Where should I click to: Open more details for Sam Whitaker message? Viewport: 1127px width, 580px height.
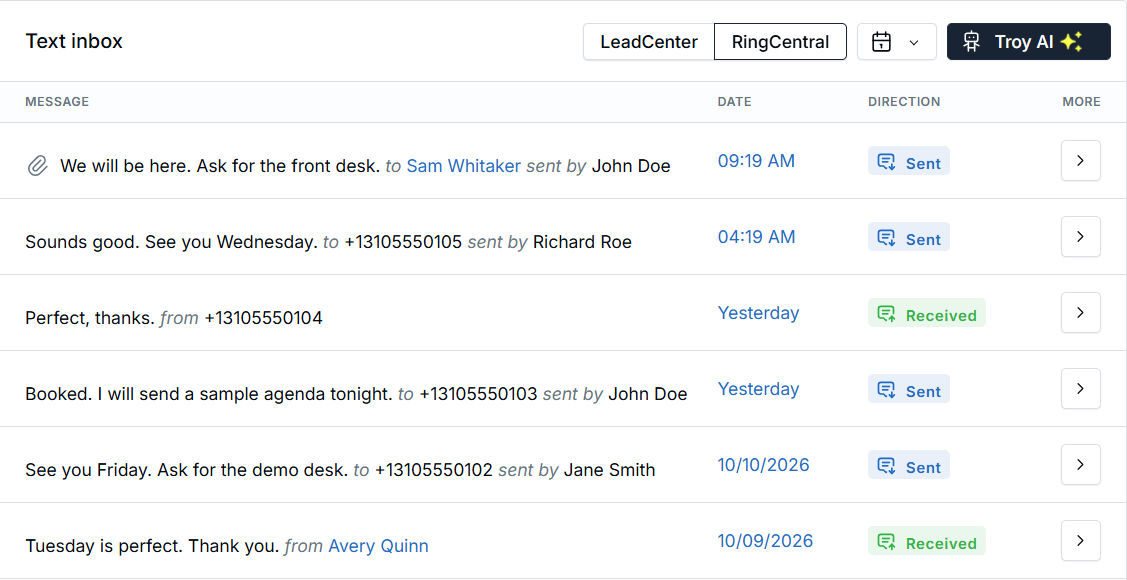pyautogui.click(x=1080, y=160)
